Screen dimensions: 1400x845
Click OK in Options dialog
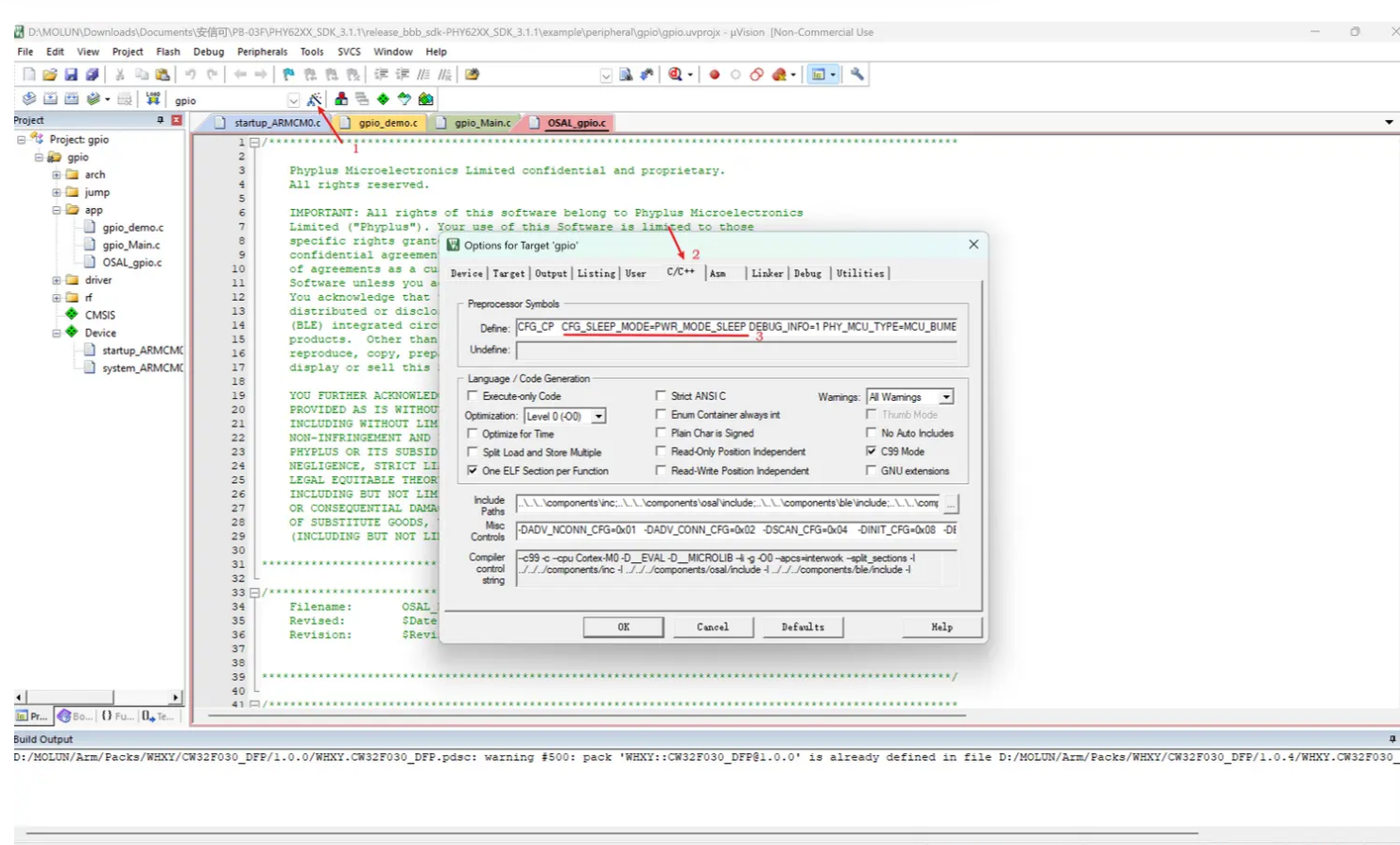[x=623, y=627]
